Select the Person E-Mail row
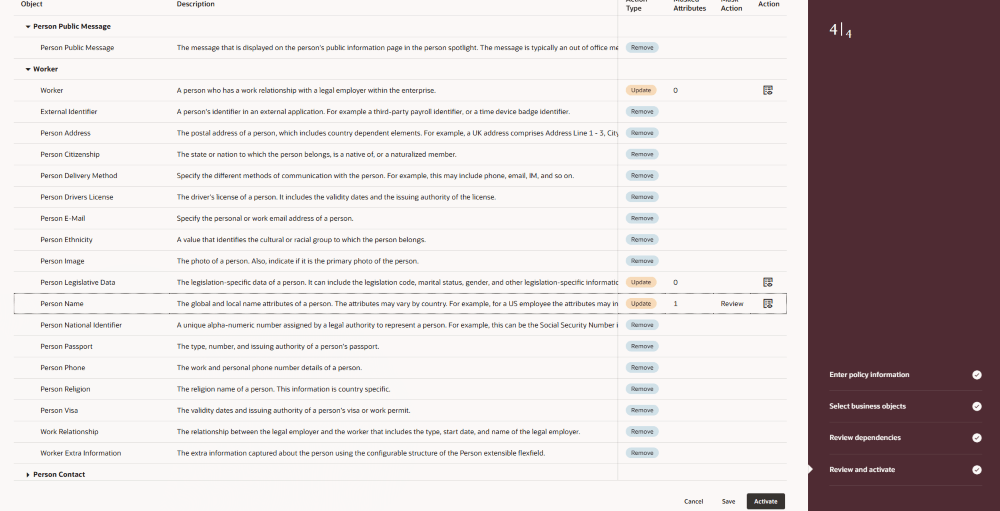This screenshot has height=511, width=1000. pyautogui.click(x=400, y=218)
